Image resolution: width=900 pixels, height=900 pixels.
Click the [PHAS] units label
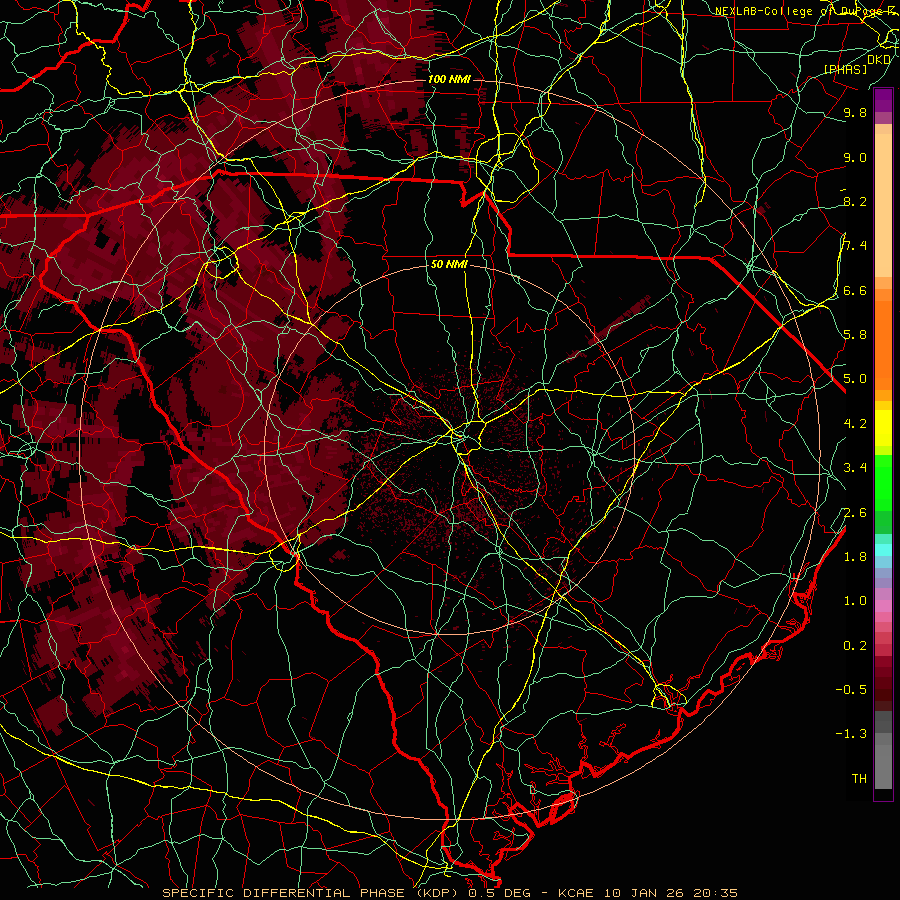click(845, 70)
